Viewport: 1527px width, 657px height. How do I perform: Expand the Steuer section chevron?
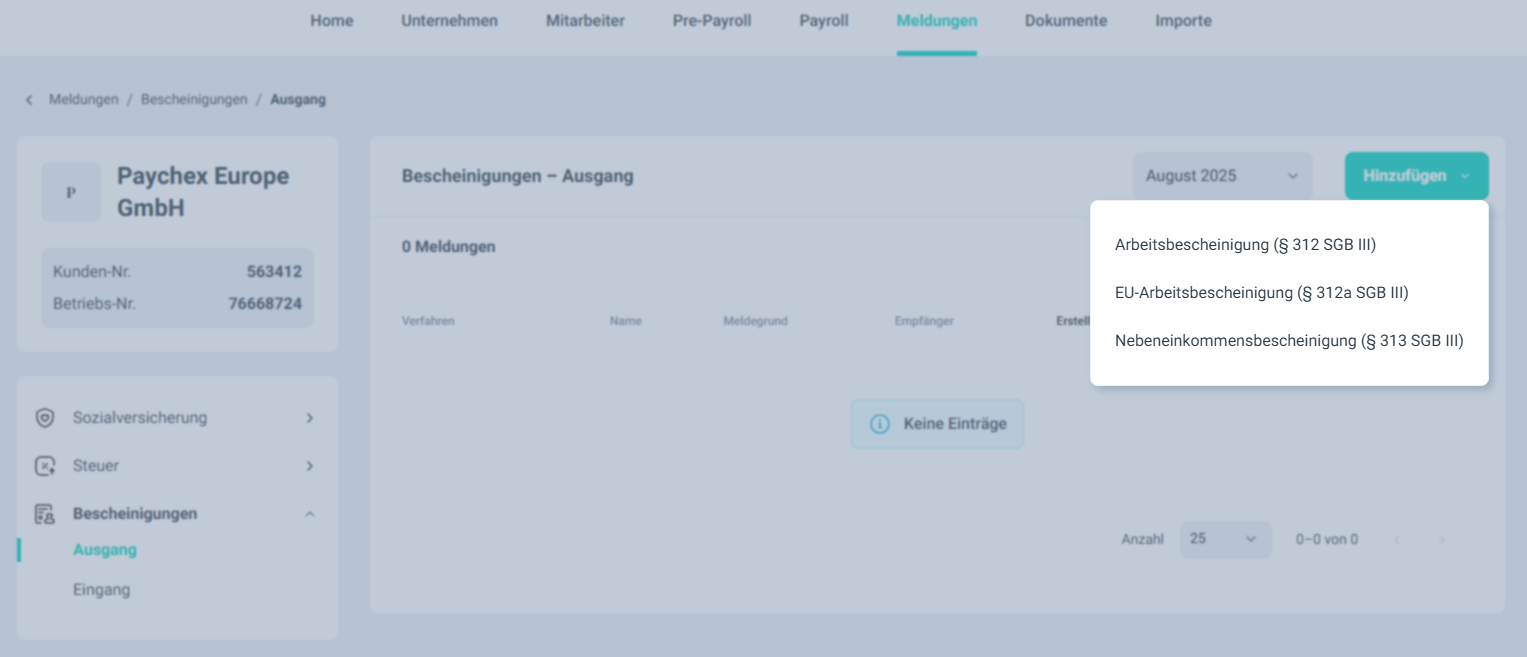(310, 466)
